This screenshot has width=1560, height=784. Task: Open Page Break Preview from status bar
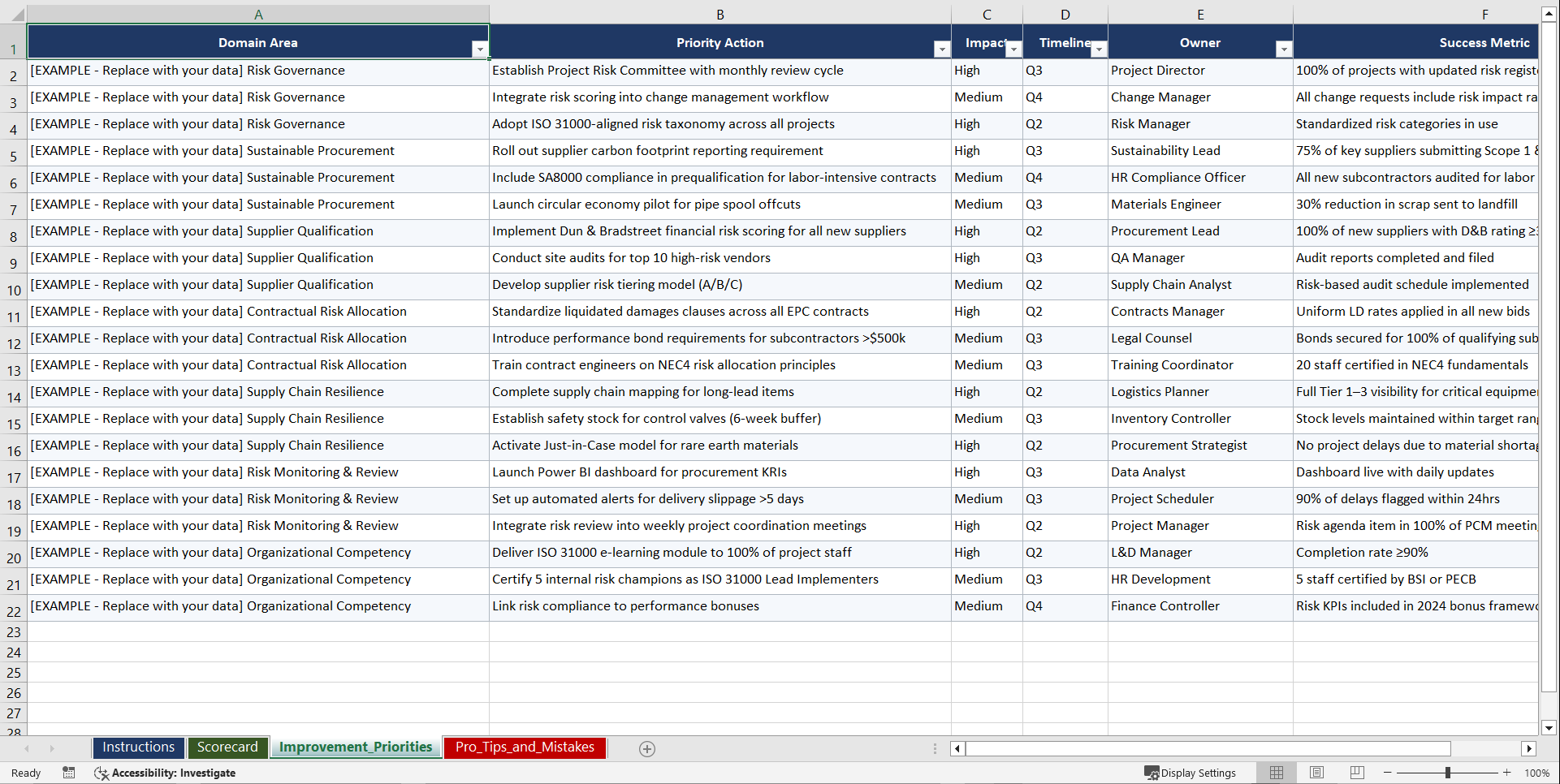click(1357, 773)
